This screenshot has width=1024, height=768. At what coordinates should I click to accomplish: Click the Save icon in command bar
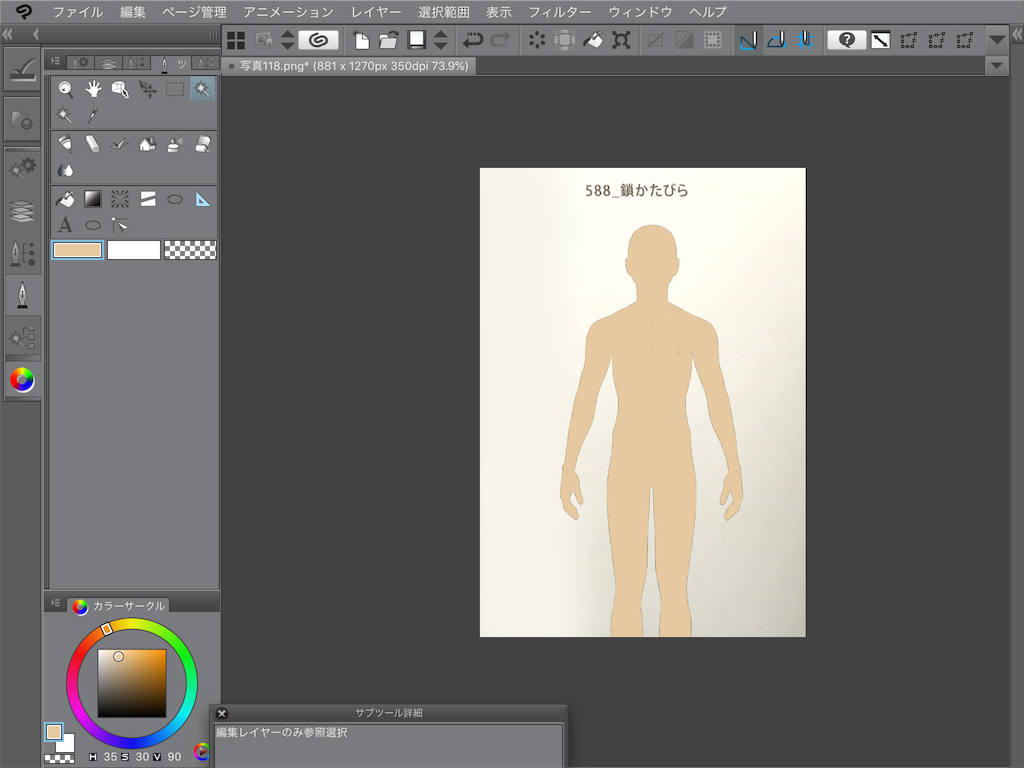click(416, 40)
